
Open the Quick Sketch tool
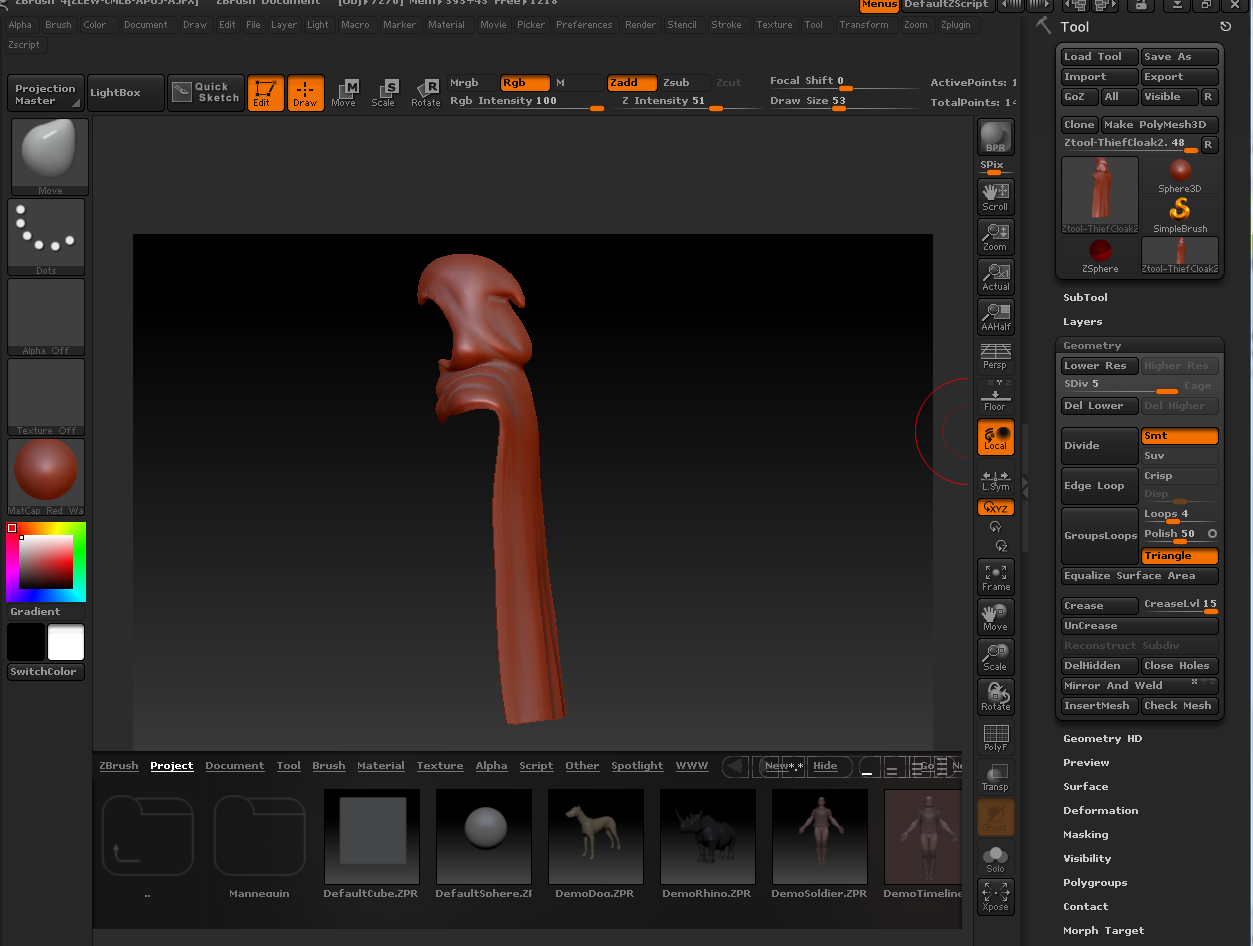click(x=206, y=93)
